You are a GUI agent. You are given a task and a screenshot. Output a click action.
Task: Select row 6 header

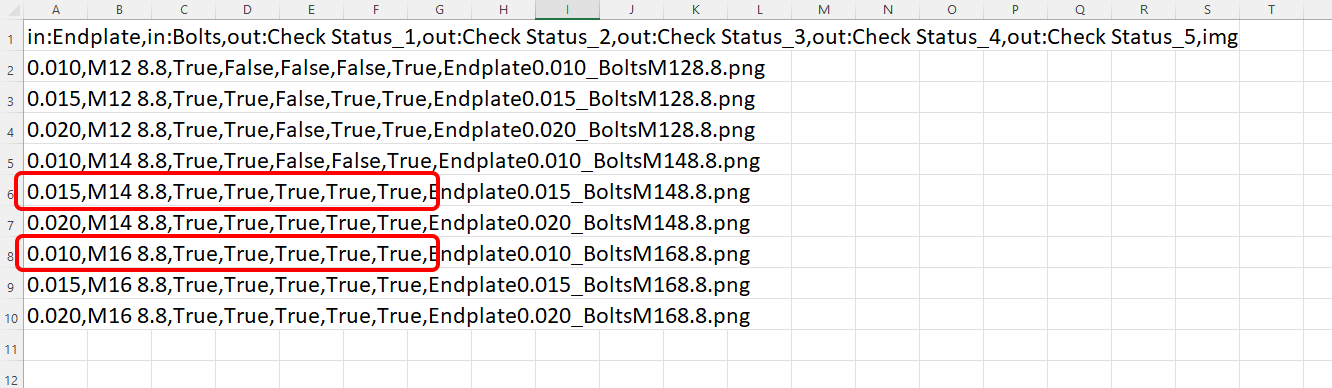(10, 192)
